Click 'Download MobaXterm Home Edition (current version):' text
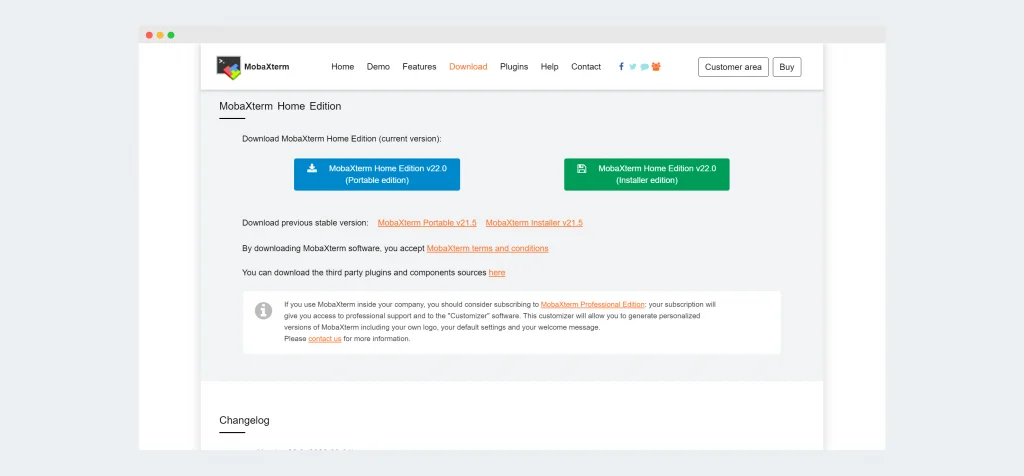The height and width of the screenshot is (476, 1024). (x=342, y=138)
